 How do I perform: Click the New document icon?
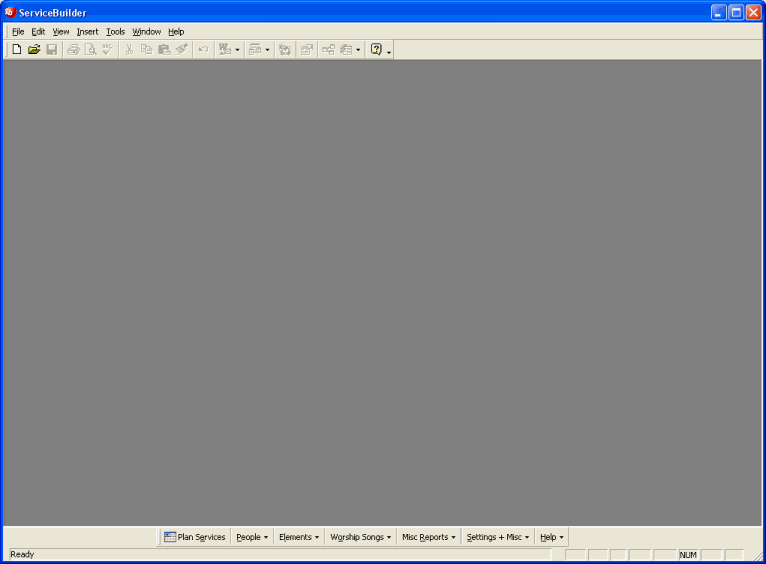pyautogui.click(x=16, y=49)
